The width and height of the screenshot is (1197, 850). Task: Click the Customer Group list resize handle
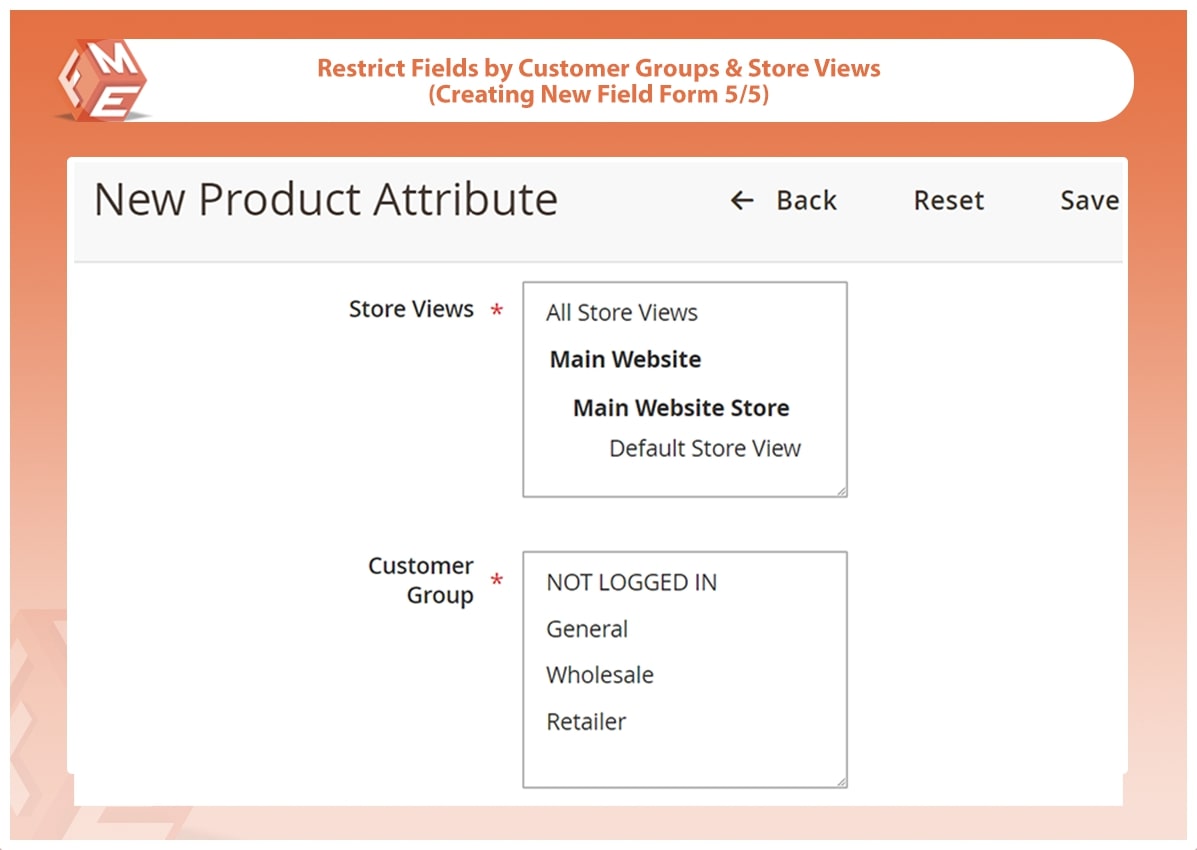(841, 782)
